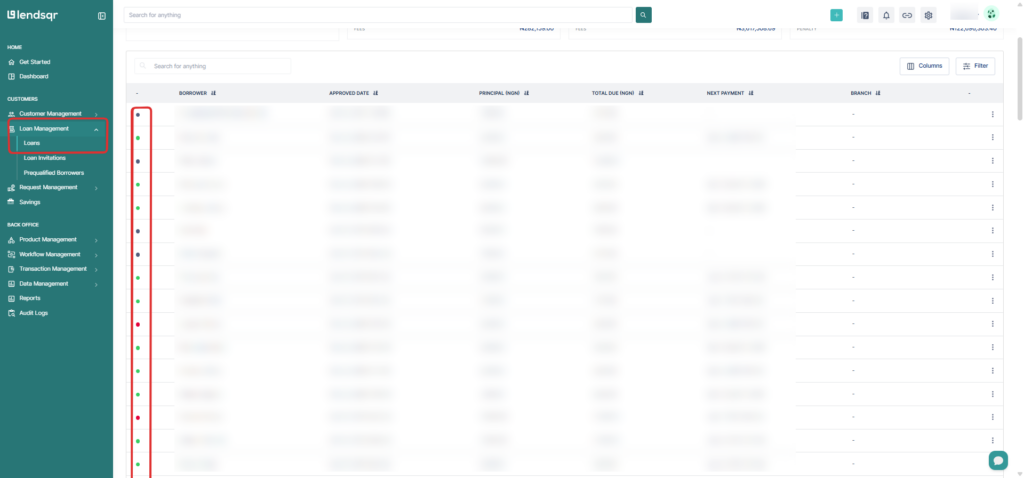Open Audit Logs in sidebar
Screen dimensions: 1024x478
click(33, 313)
